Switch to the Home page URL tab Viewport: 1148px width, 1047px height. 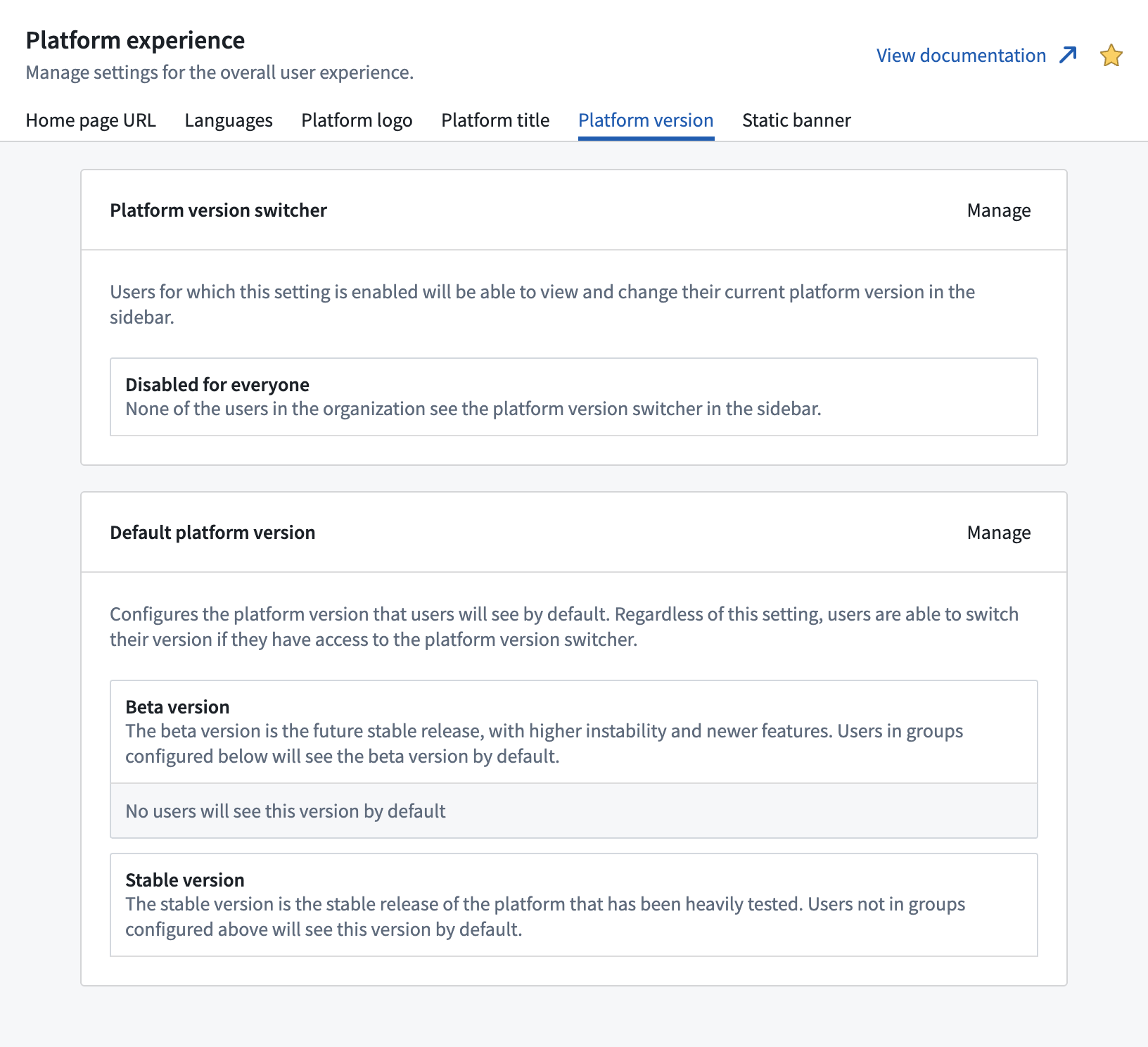pyautogui.click(x=91, y=120)
